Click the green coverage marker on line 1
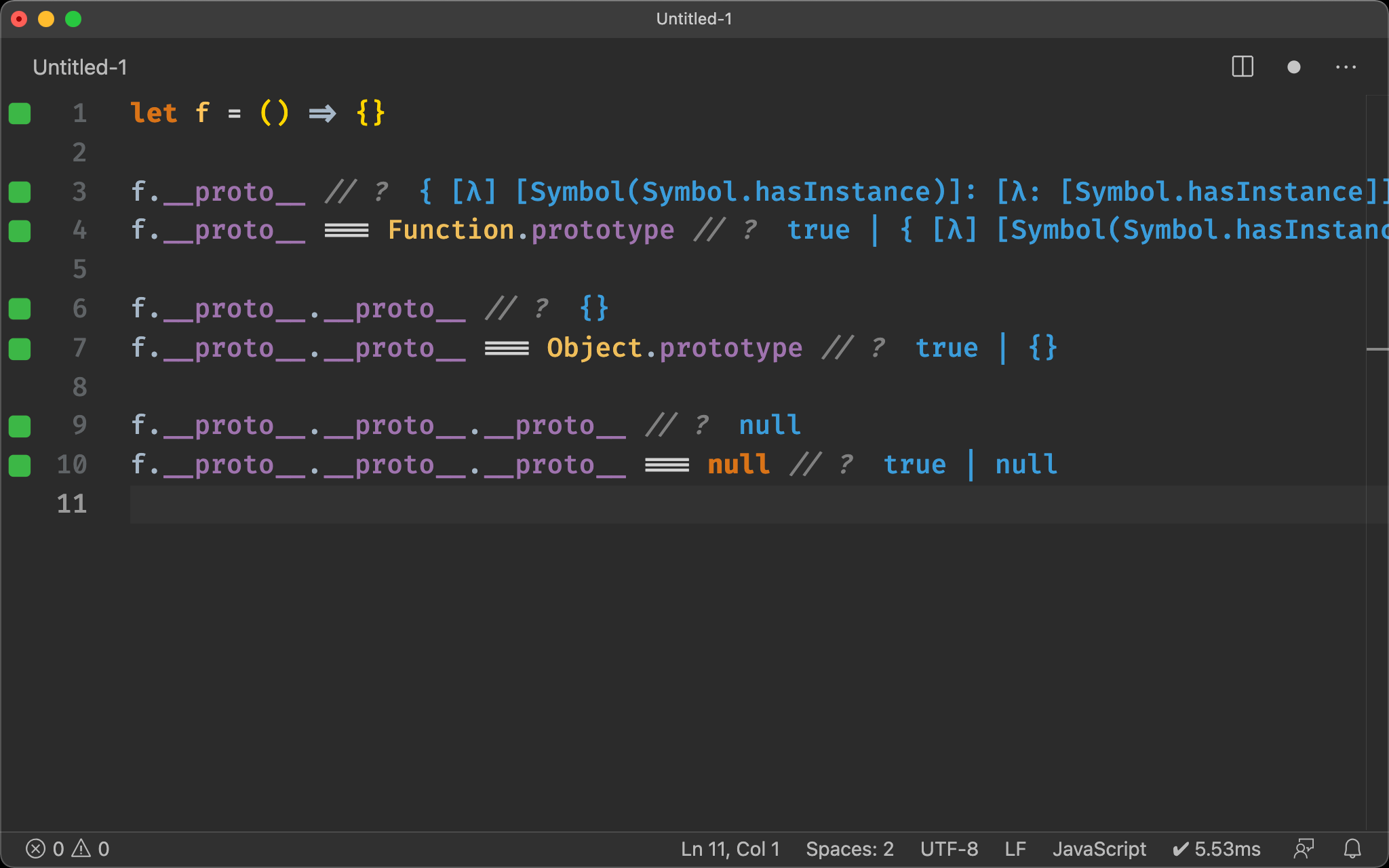The width and height of the screenshot is (1389, 868). click(20, 113)
